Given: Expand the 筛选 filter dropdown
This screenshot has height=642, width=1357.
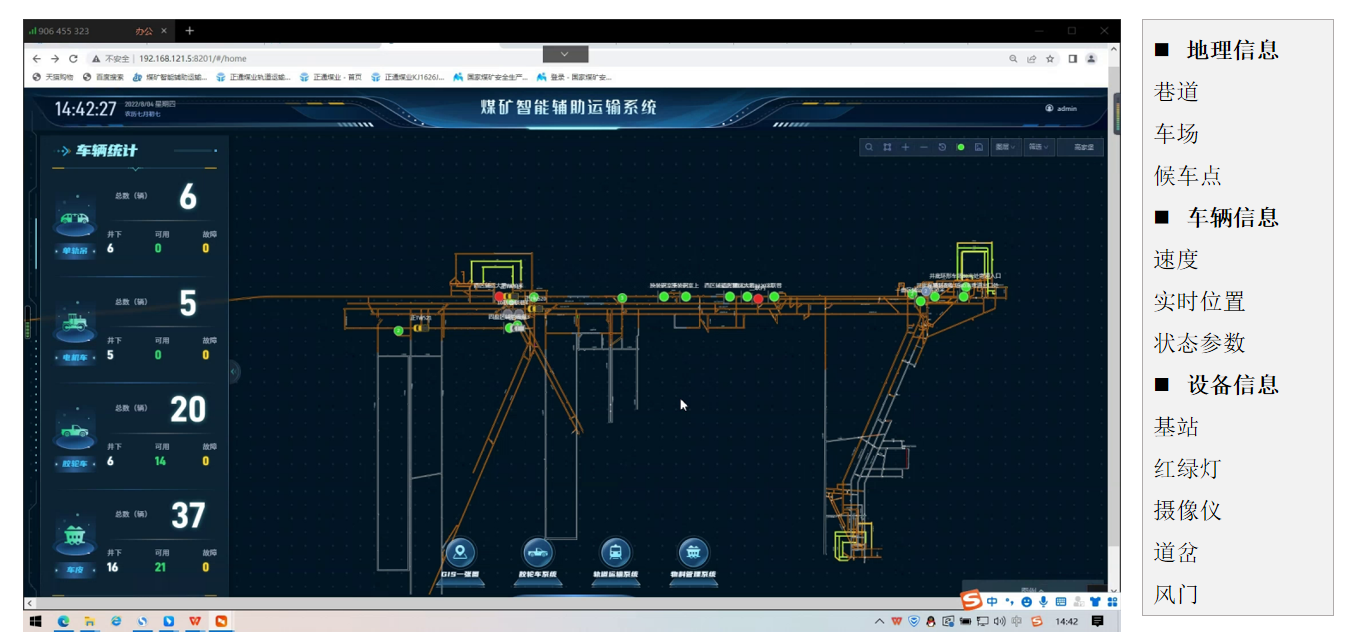Looking at the screenshot, I should point(1040,147).
